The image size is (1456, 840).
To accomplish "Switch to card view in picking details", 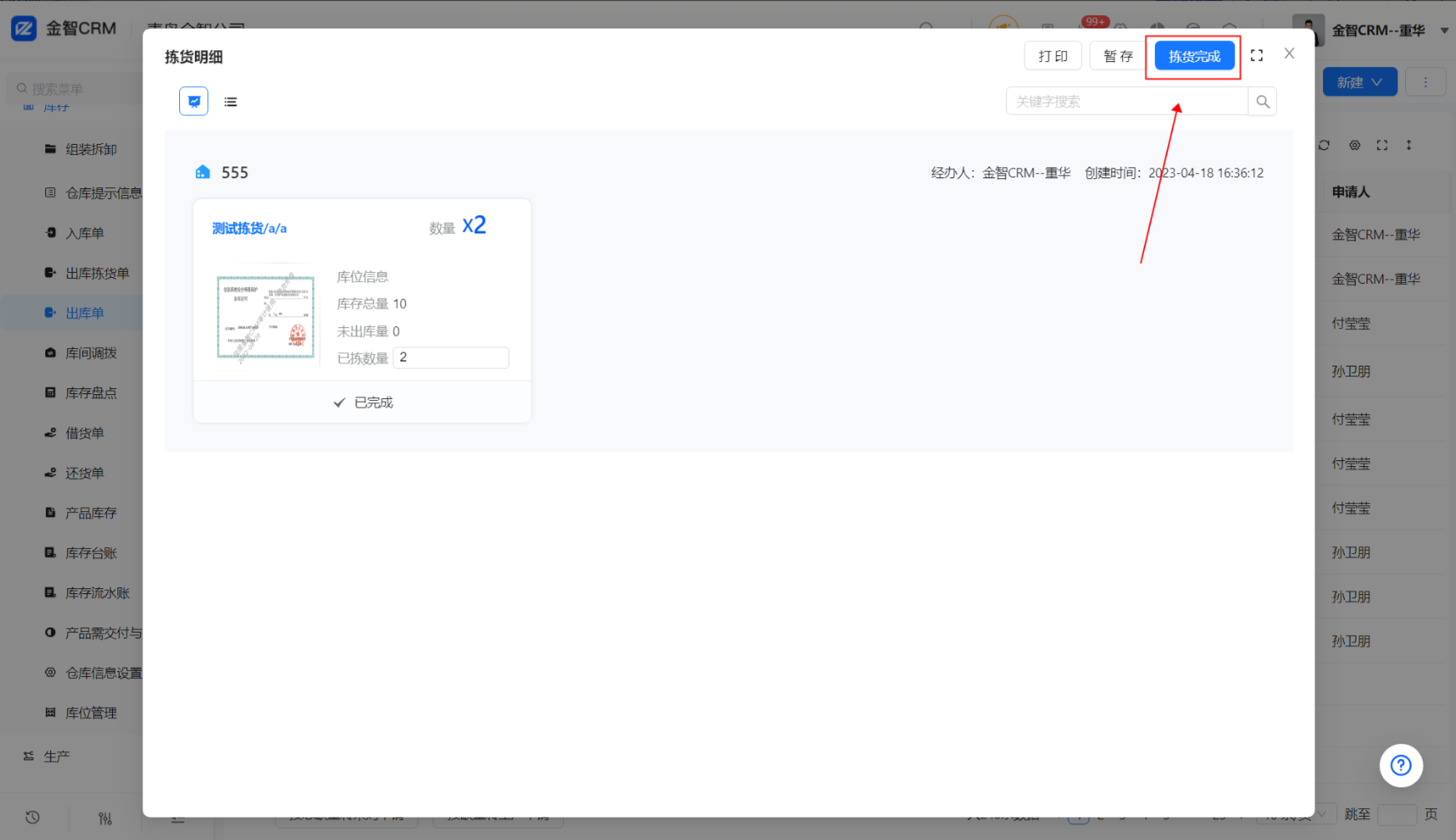I will pos(194,101).
